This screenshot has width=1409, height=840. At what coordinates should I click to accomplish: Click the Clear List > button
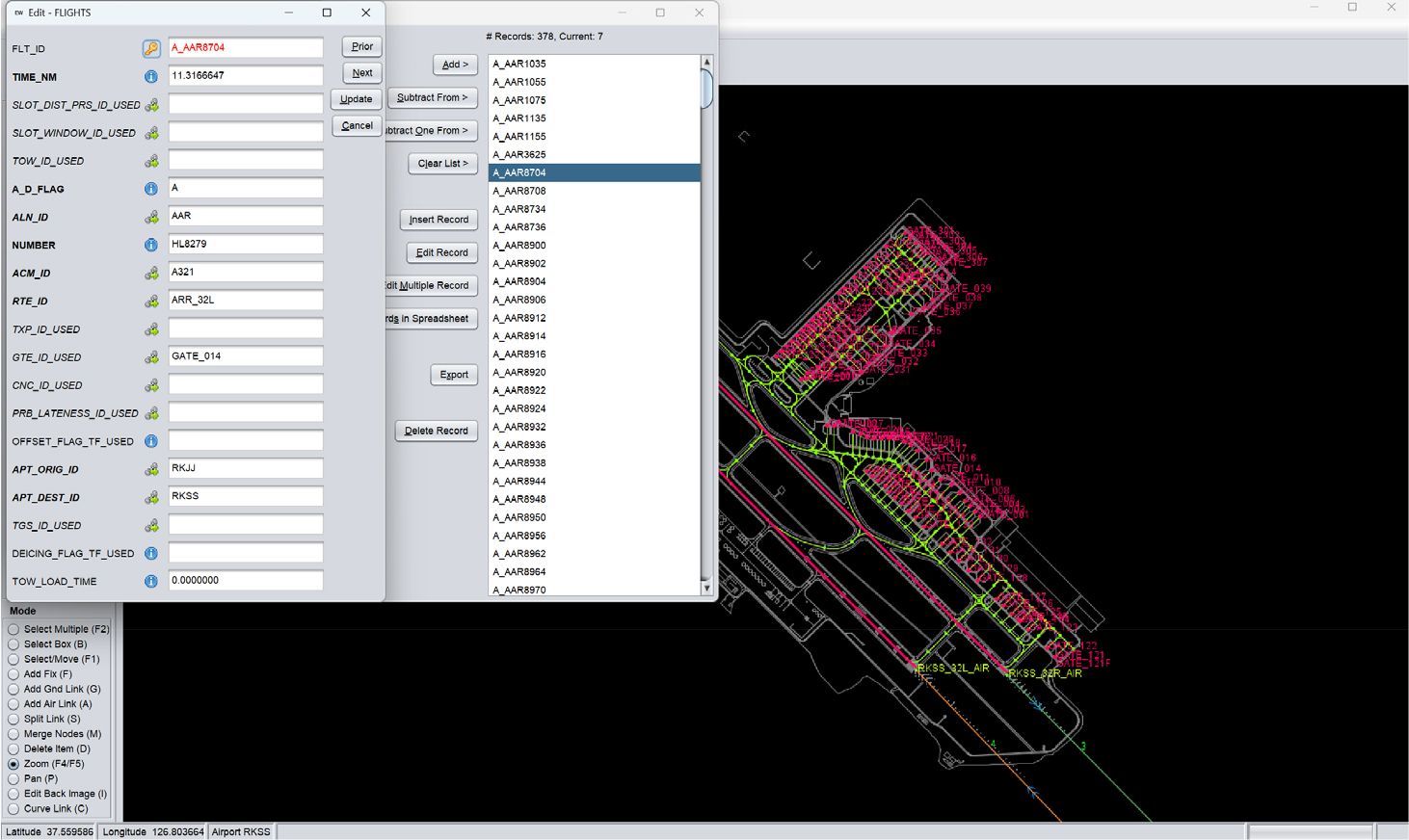click(x=442, y=164)
